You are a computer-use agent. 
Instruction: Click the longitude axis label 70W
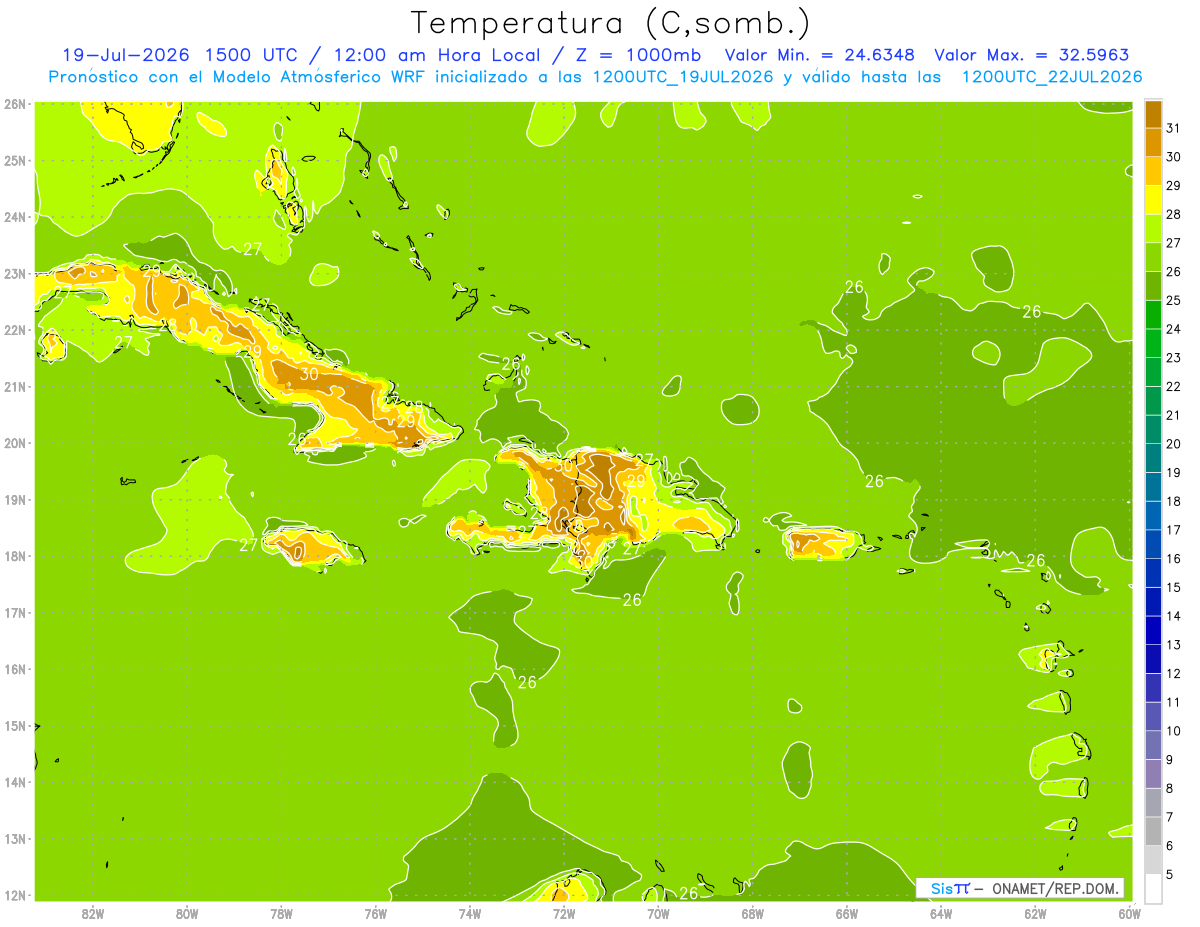pos(658,912)
